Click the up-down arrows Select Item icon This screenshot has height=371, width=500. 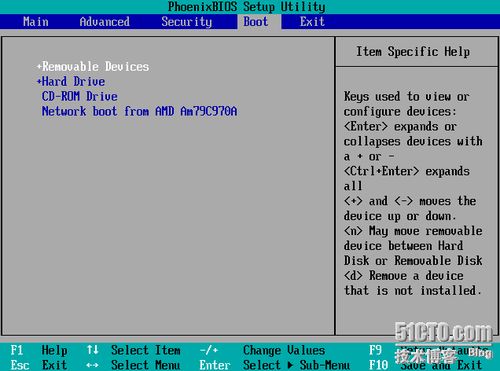coord(92,350)
